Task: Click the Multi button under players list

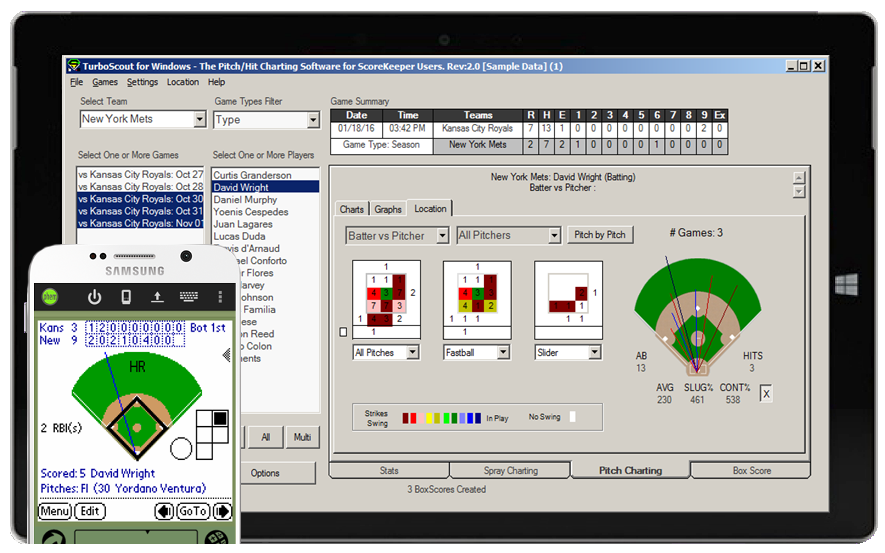Action: [302, 437]
